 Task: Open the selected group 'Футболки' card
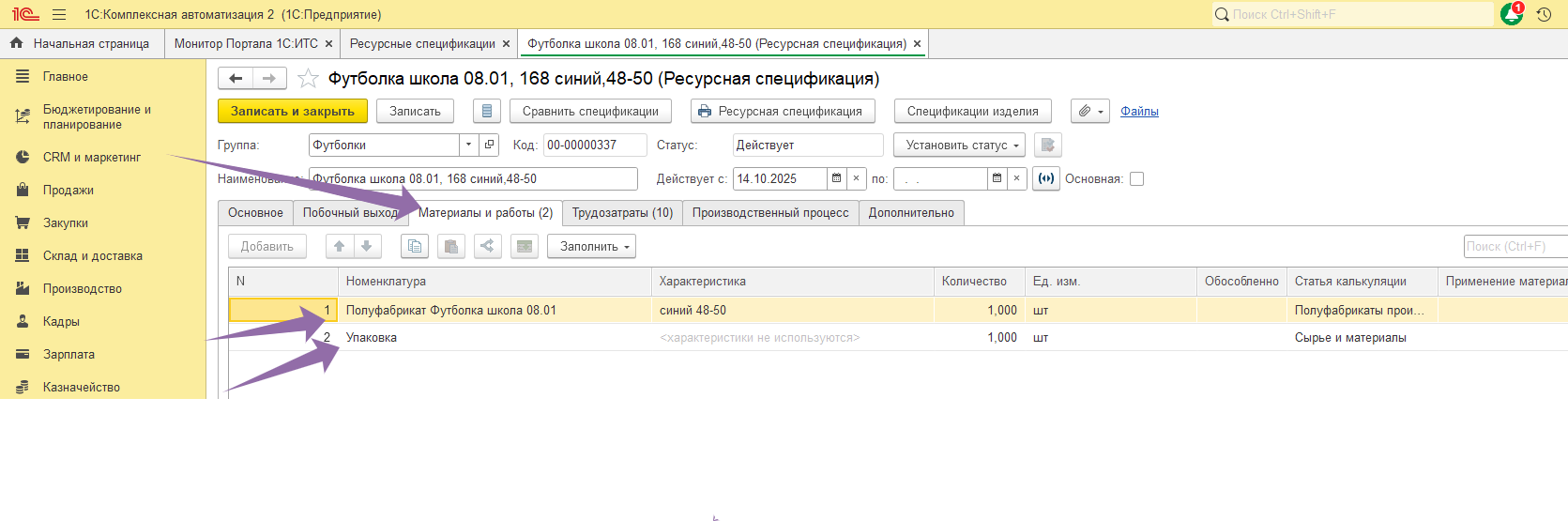coord(489,145)
